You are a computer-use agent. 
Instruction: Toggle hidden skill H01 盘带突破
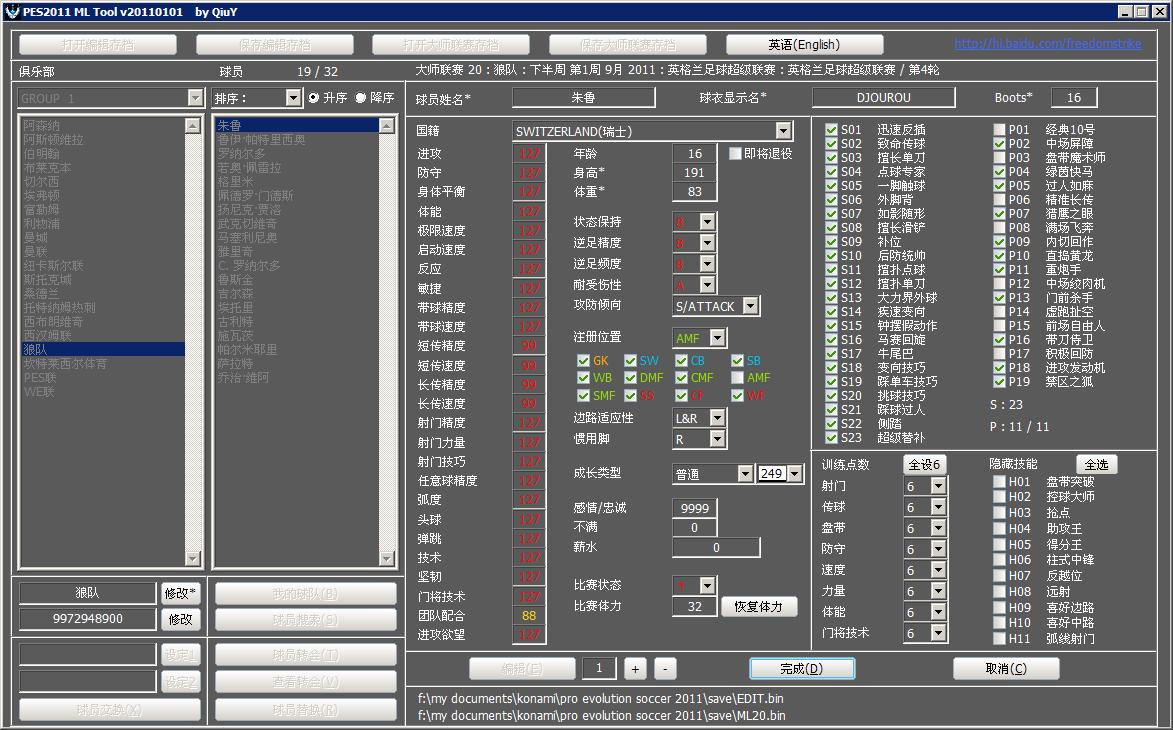click(1000, 482)
